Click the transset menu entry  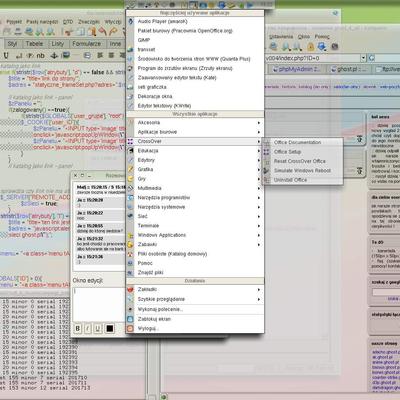(195, 49)
